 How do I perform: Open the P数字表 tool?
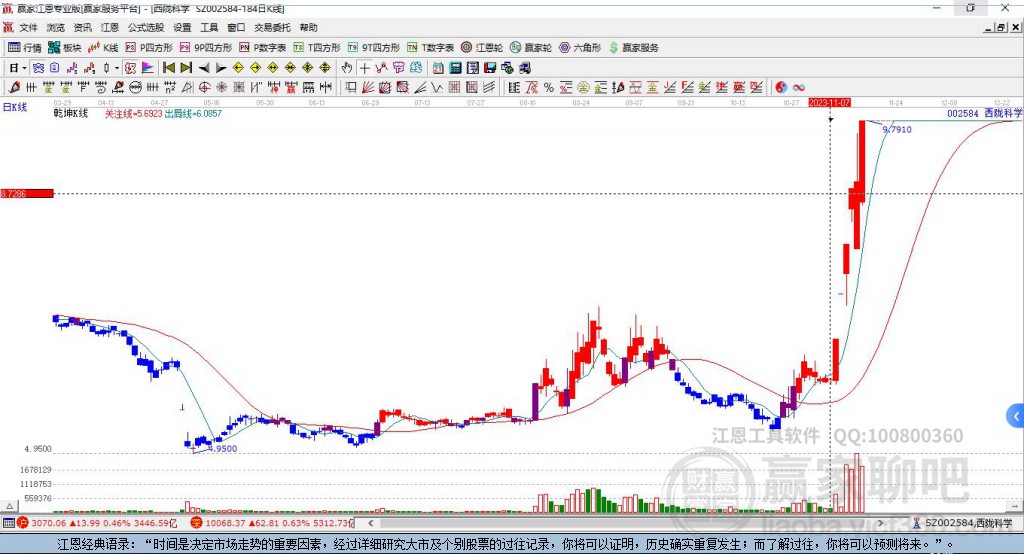[x=263, y=48]
